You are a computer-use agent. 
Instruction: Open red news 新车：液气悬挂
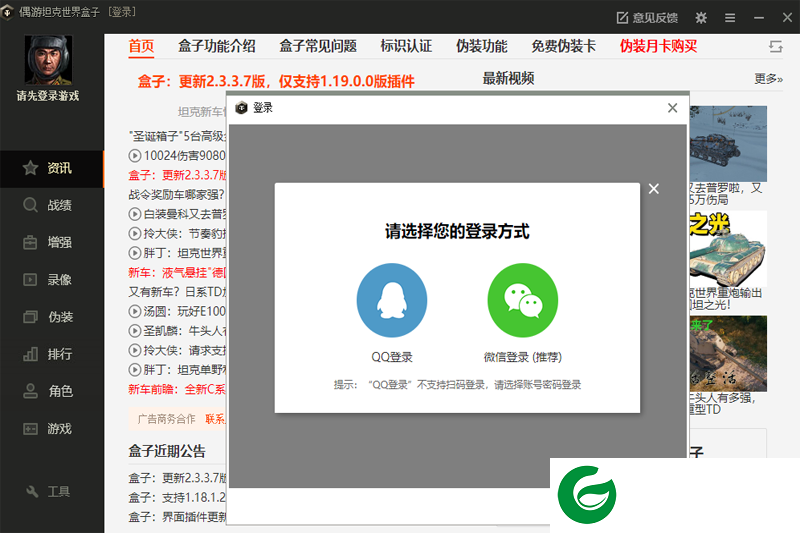tap(177, 273)
